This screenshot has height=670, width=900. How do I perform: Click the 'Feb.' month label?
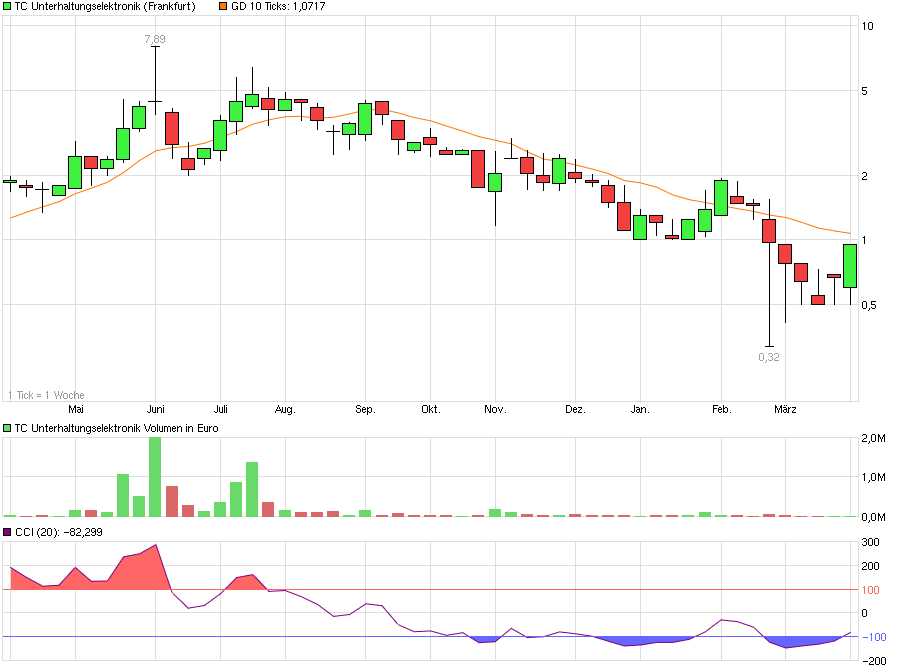click(721, 409)
